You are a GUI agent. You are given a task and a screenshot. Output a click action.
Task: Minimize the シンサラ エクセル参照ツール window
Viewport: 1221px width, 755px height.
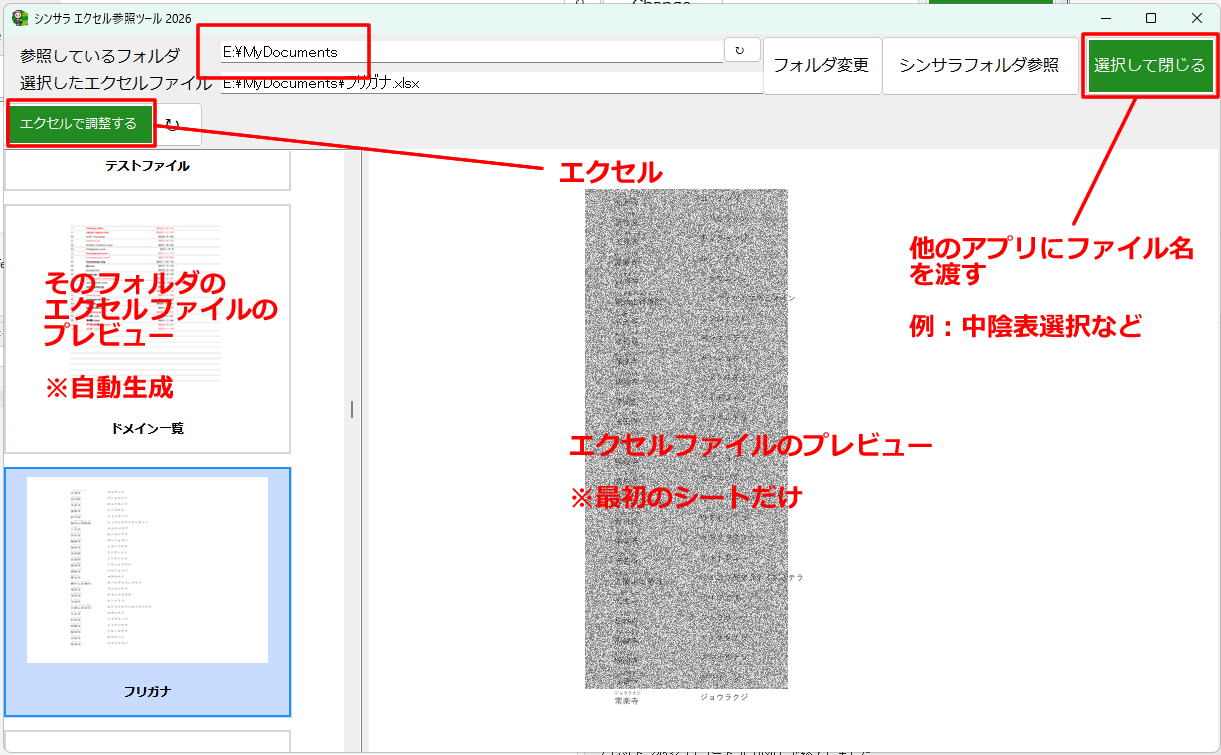click(x=1105, y=18)
